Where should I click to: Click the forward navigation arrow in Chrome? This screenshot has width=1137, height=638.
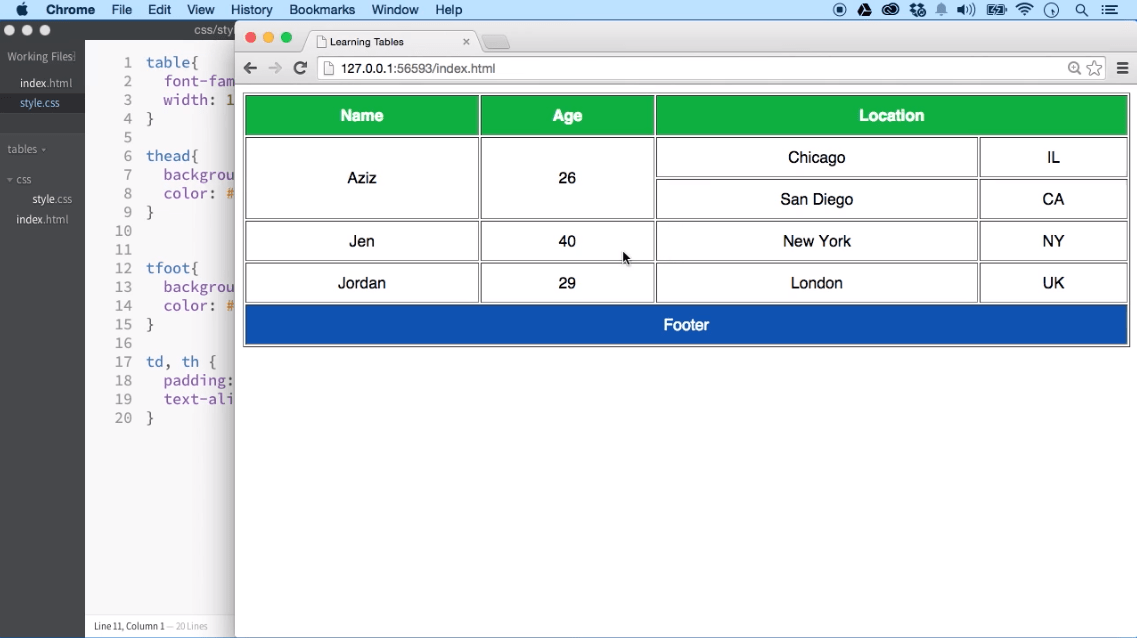[275, 68]
